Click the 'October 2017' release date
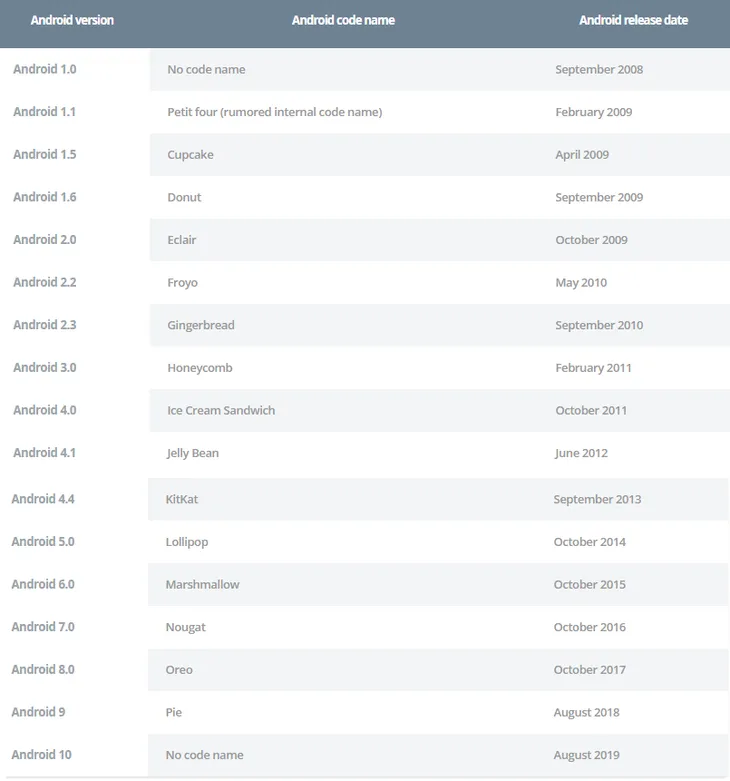The width and height of the screenshot is (730, 781). click(x=590, y=670)
